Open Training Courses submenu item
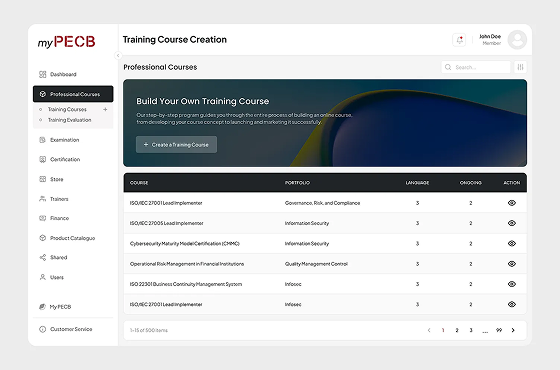560x370 pixels. click(x=67, y=109)
